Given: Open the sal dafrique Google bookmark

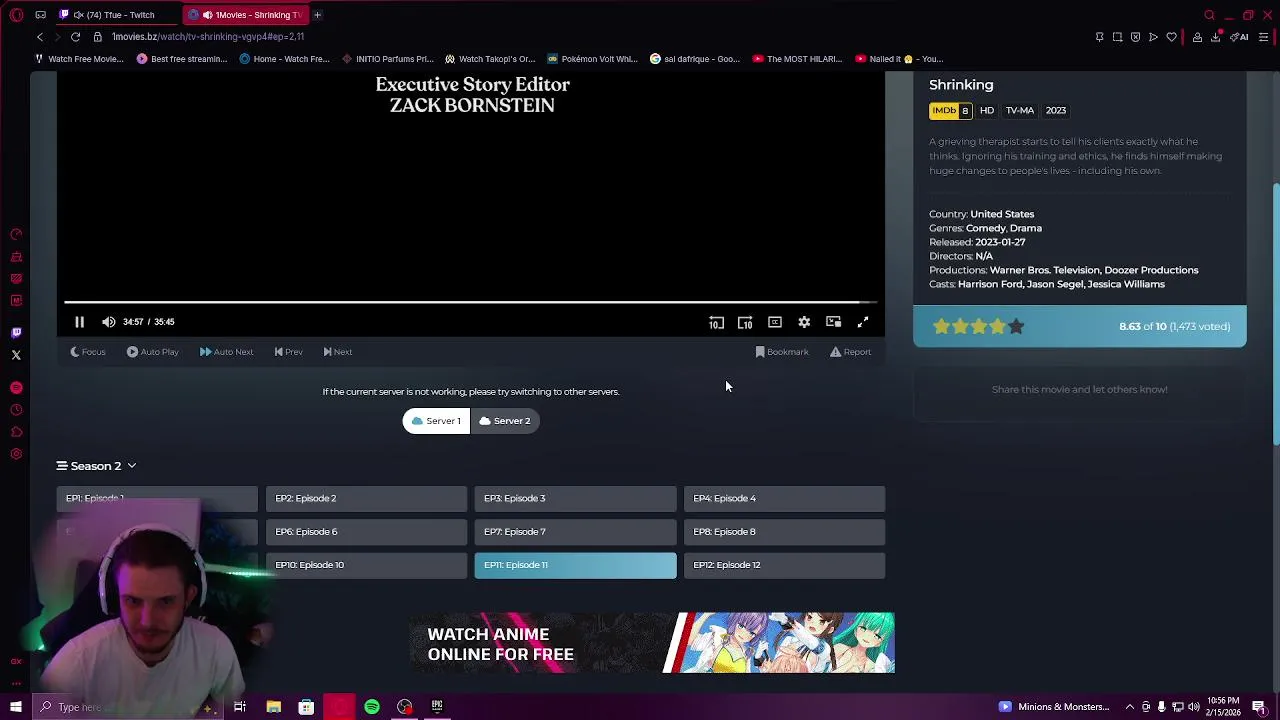Looking at the screenshot, I should click(x=696, y=59).
